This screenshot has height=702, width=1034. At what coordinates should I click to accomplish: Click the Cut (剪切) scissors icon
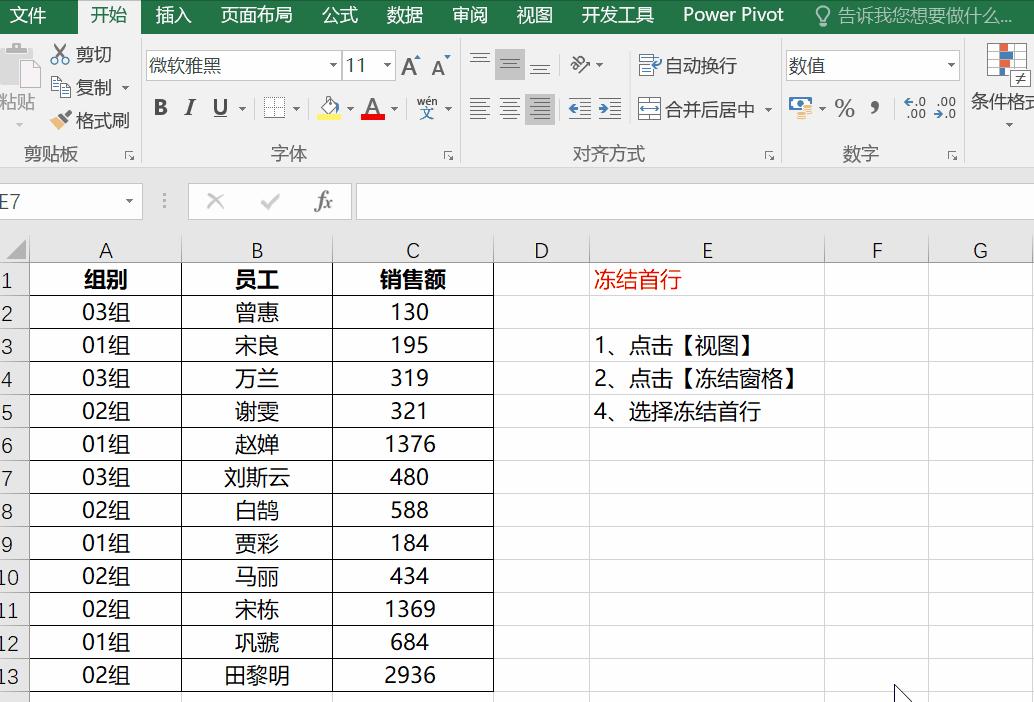(x=60, y=53)
